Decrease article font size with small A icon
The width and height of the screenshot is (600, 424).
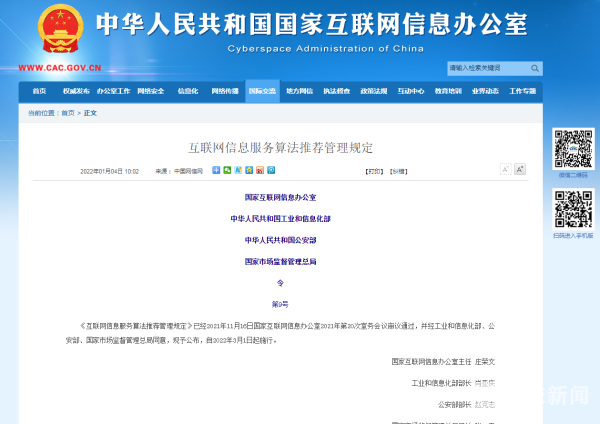pos(505,170)
